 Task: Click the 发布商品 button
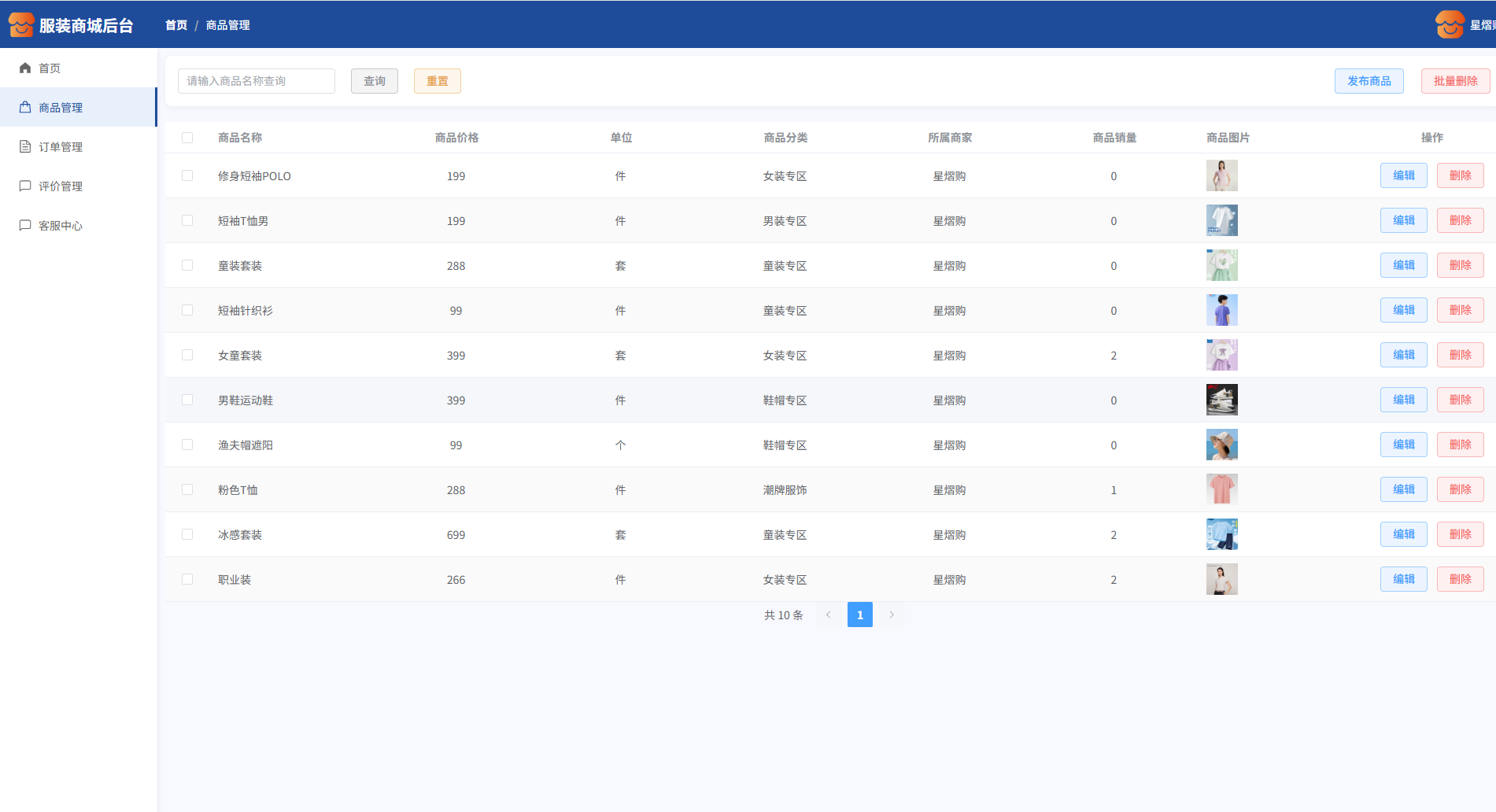pos(1369,81)
